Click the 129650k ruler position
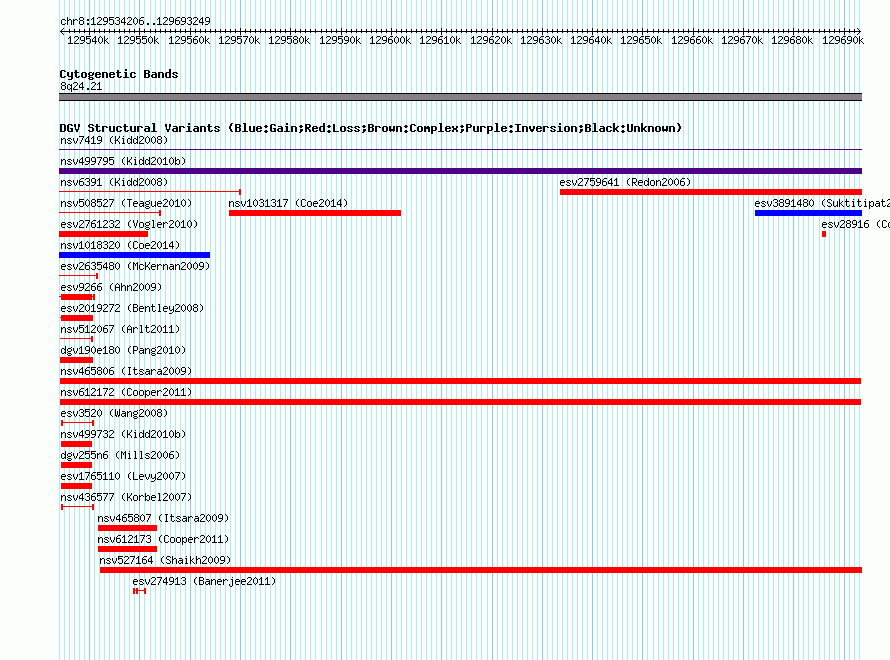This screenshot has width=890, height=660. click(x=641, y=40)
